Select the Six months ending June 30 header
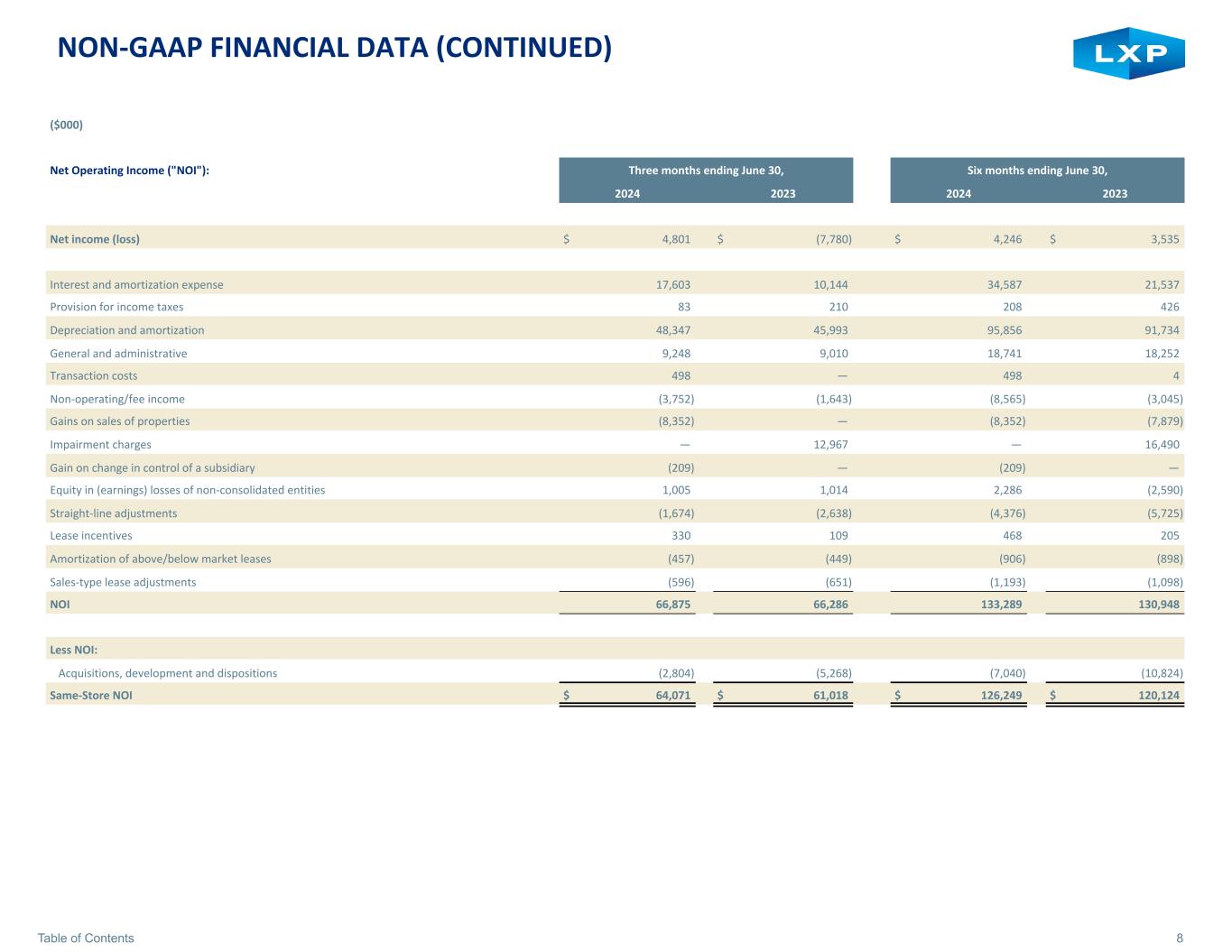The width and height of the screenshot is (1232, 952). [1036, 171]
